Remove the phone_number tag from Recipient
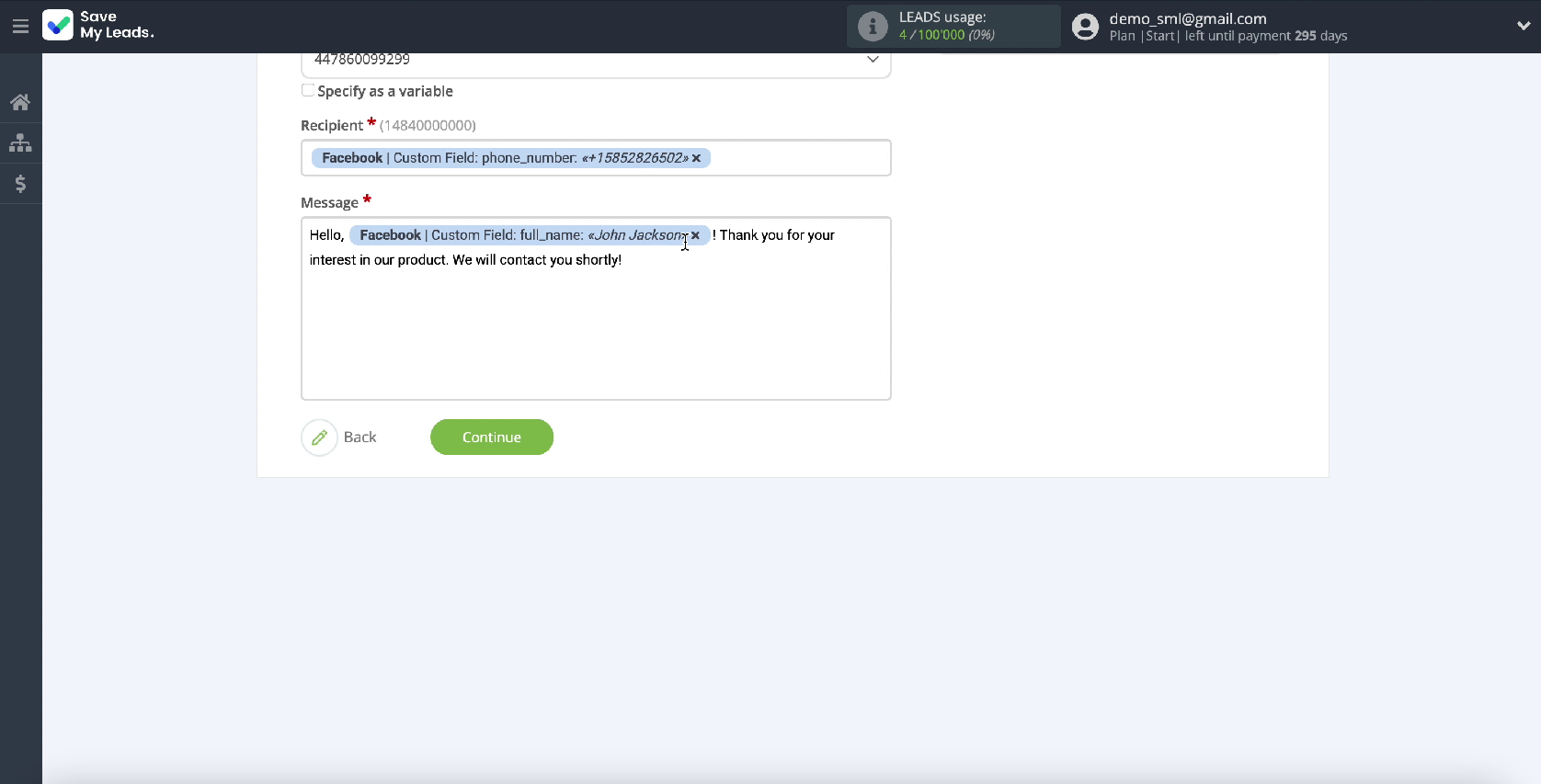 [x=697, y=158]
